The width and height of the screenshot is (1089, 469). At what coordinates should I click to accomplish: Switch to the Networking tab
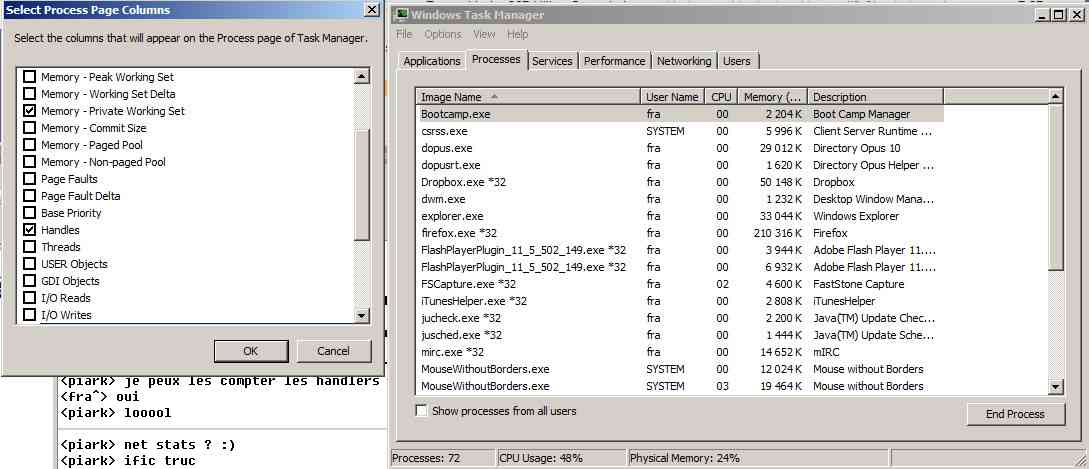684,61
